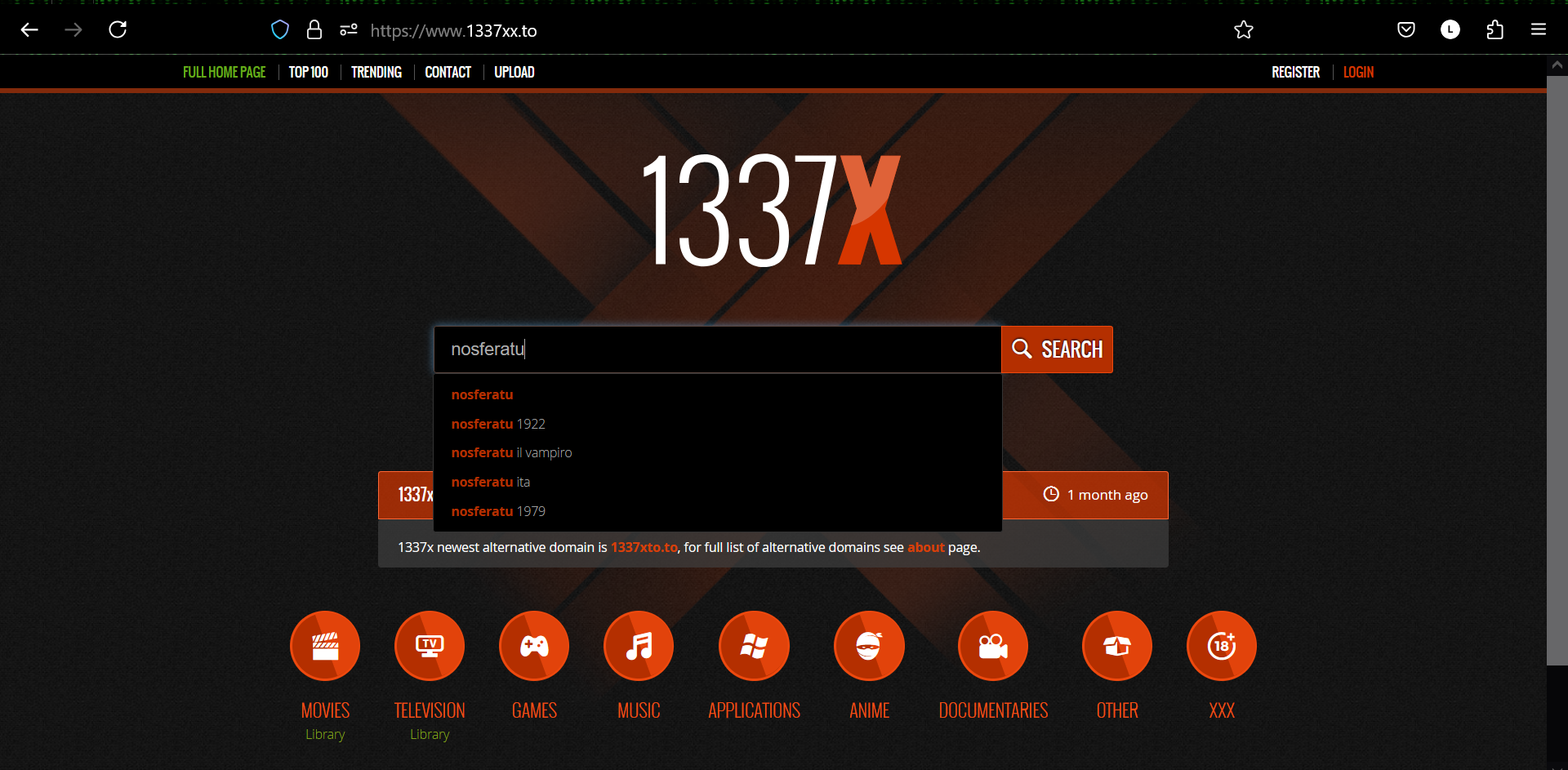Open the Trending menu item
The height and width of the screenshot is (770, 1568).
pos(376,73)
